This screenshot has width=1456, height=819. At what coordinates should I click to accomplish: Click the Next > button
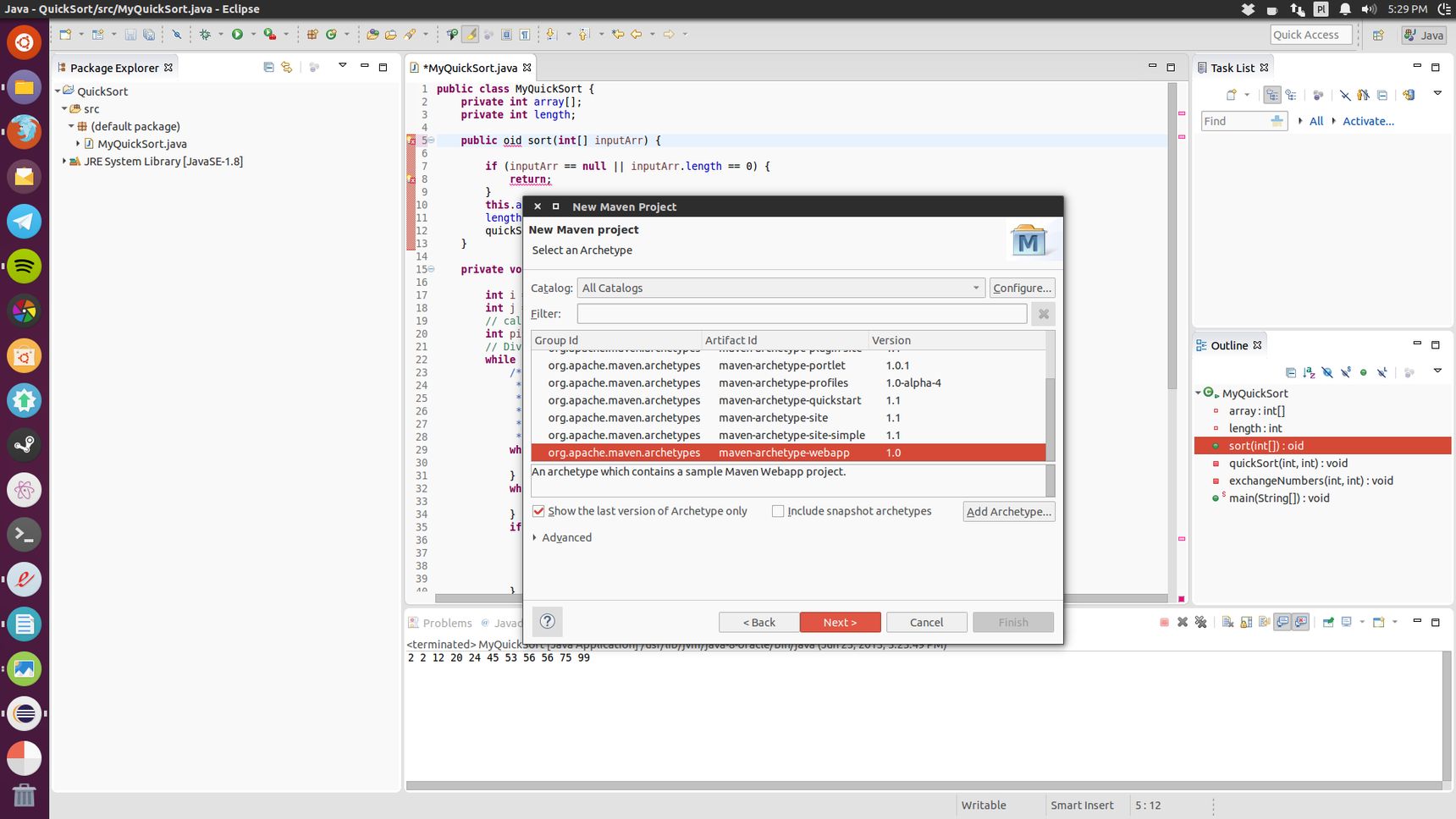coord(840,622)
